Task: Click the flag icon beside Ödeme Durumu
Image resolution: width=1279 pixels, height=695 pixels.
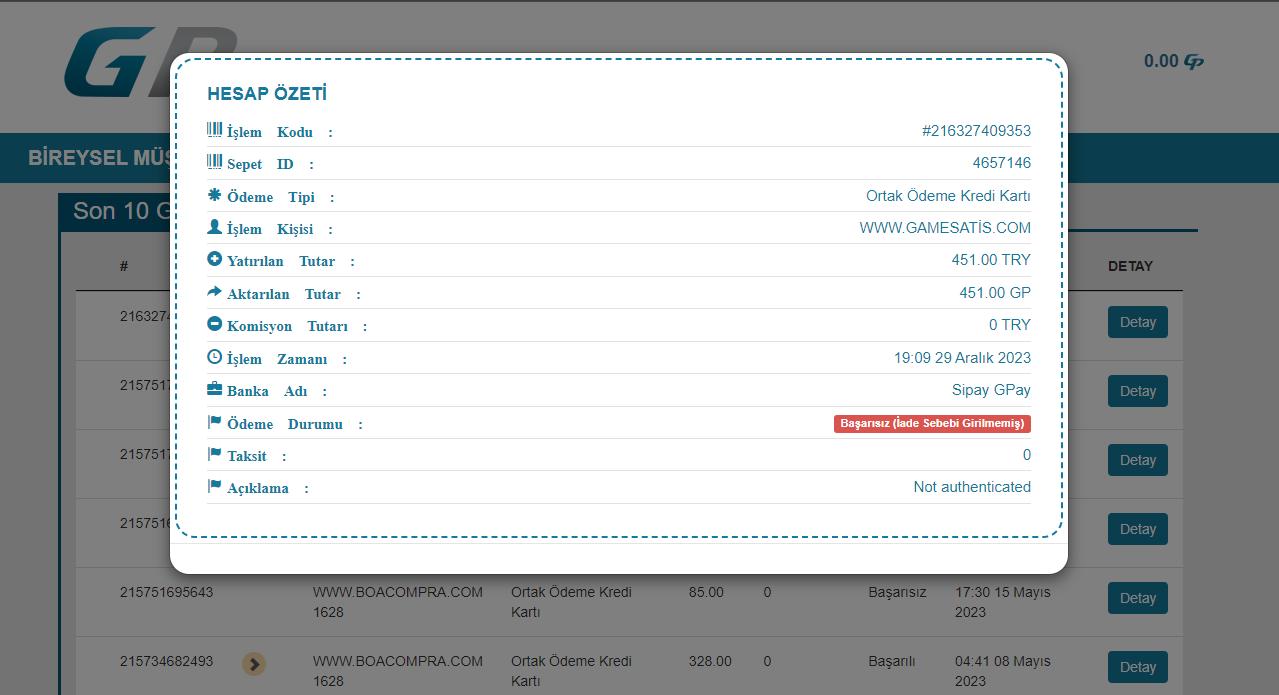Action: point(214,422)
